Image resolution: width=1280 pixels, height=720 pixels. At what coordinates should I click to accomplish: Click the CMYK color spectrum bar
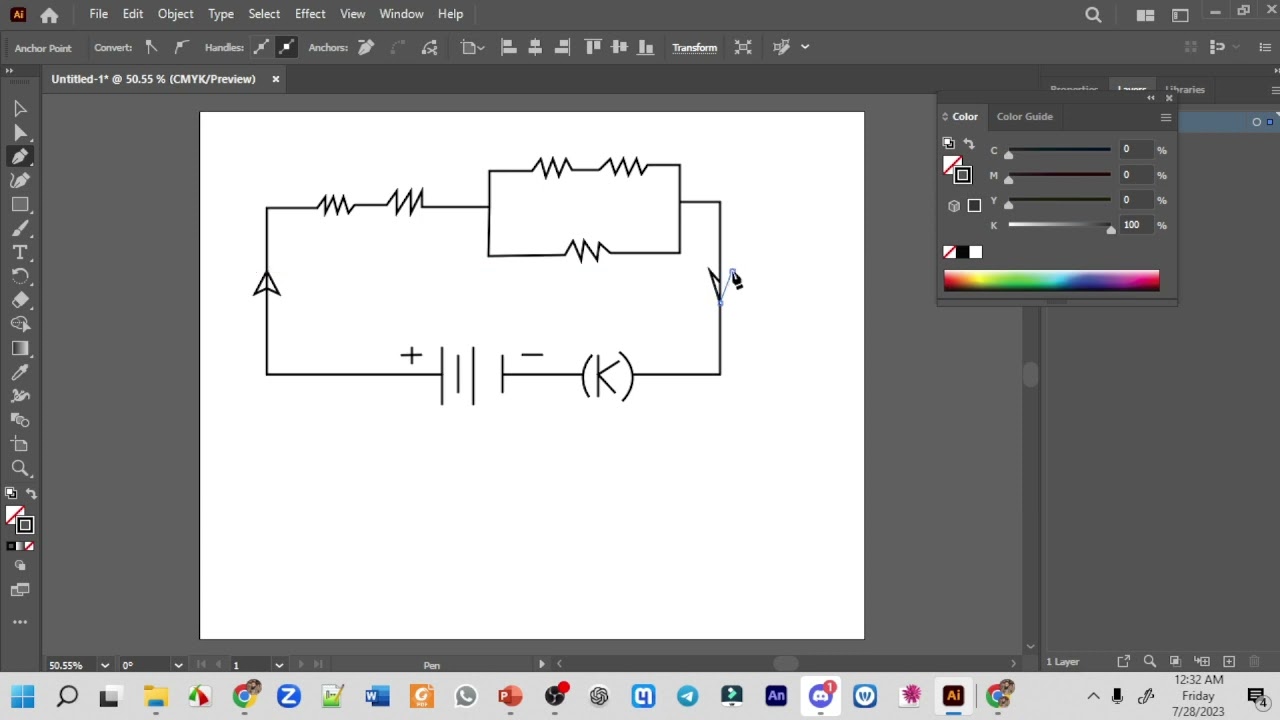pyautogui.click(x=1051, y=281)
